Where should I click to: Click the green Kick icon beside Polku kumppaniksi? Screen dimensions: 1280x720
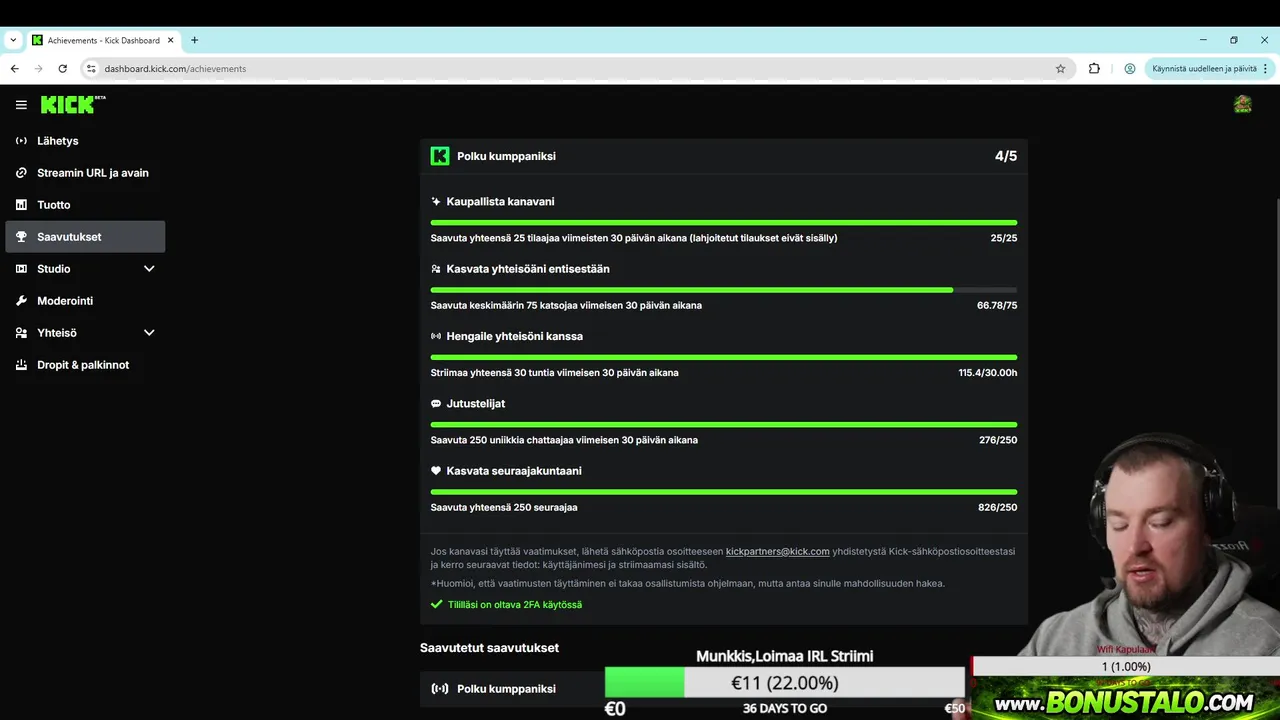click(440, 156)
